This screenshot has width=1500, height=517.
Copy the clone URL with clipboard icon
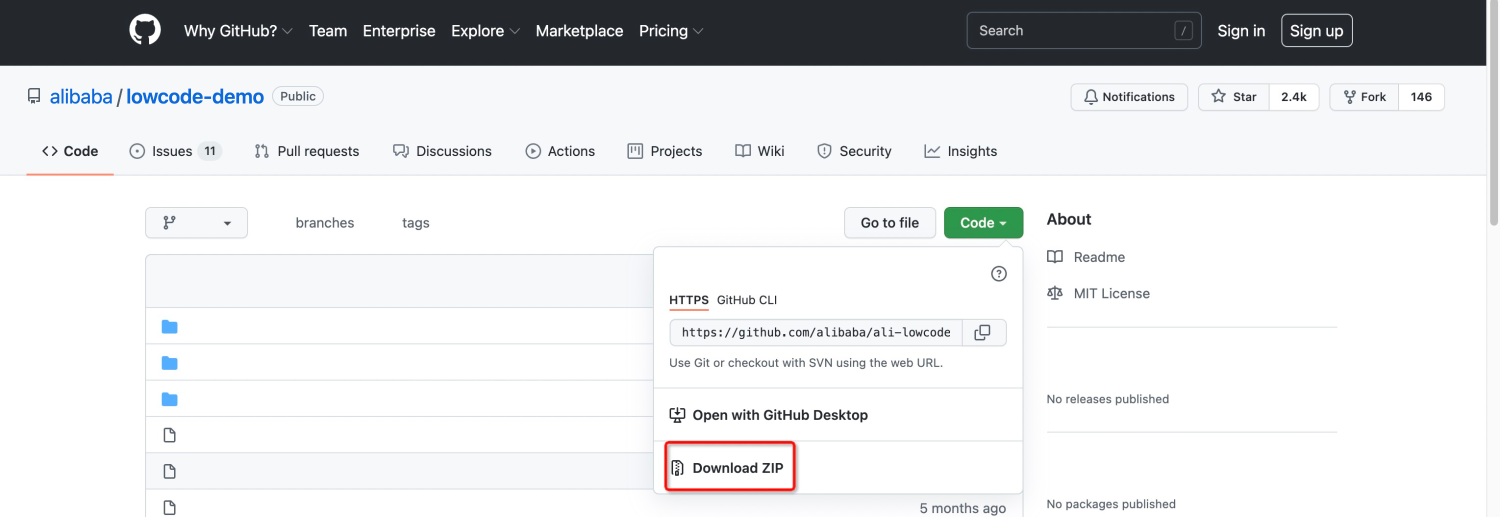tap(983, 332)
